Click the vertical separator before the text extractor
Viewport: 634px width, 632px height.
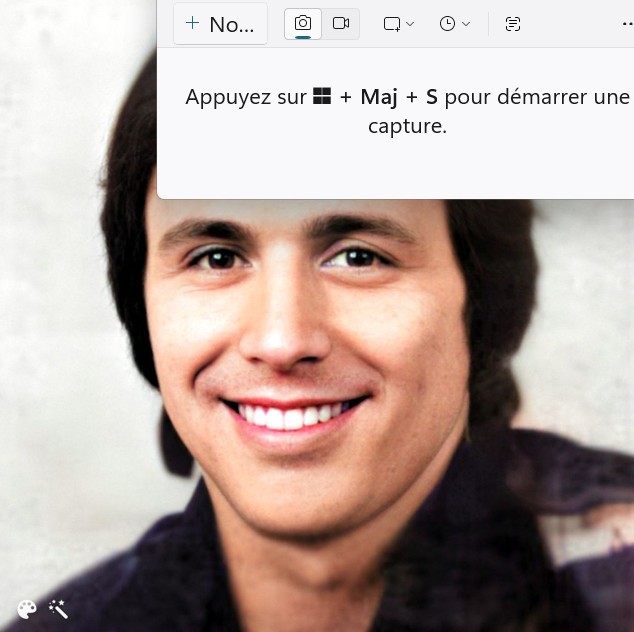click(x=488, y=24)
